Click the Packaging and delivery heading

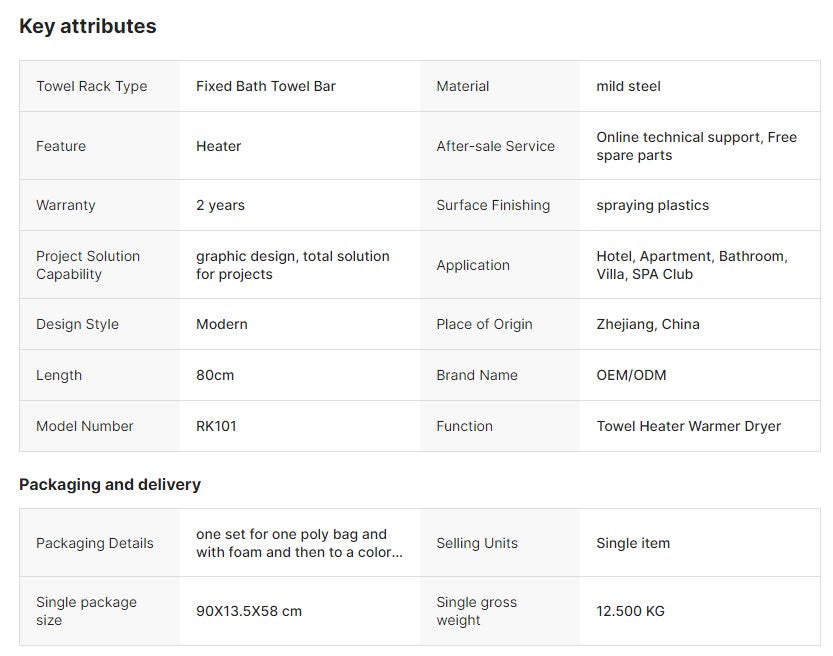(x=110, y=484)
